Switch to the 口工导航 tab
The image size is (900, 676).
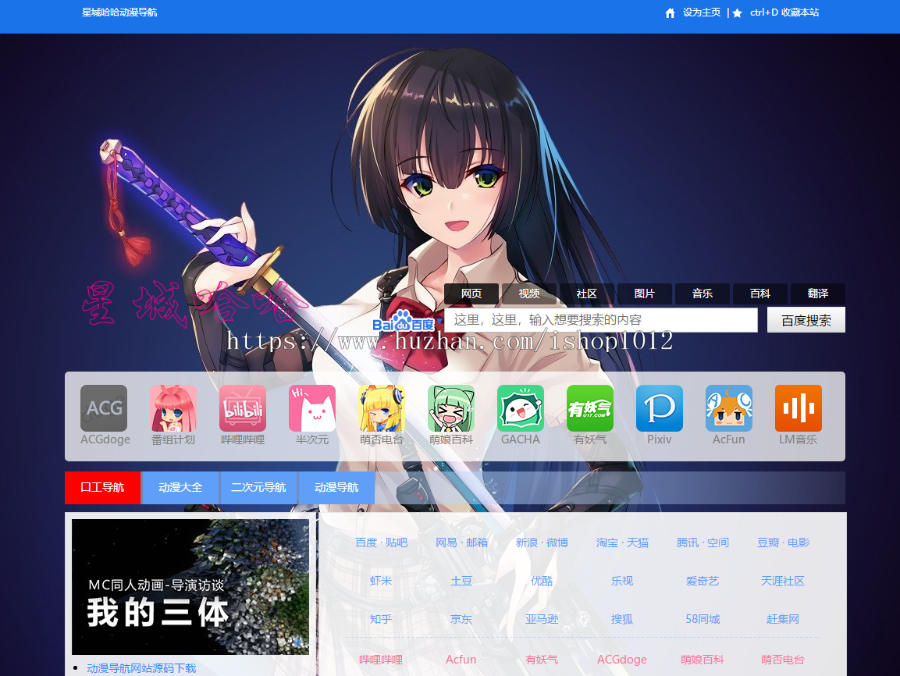tap(103, 488)
